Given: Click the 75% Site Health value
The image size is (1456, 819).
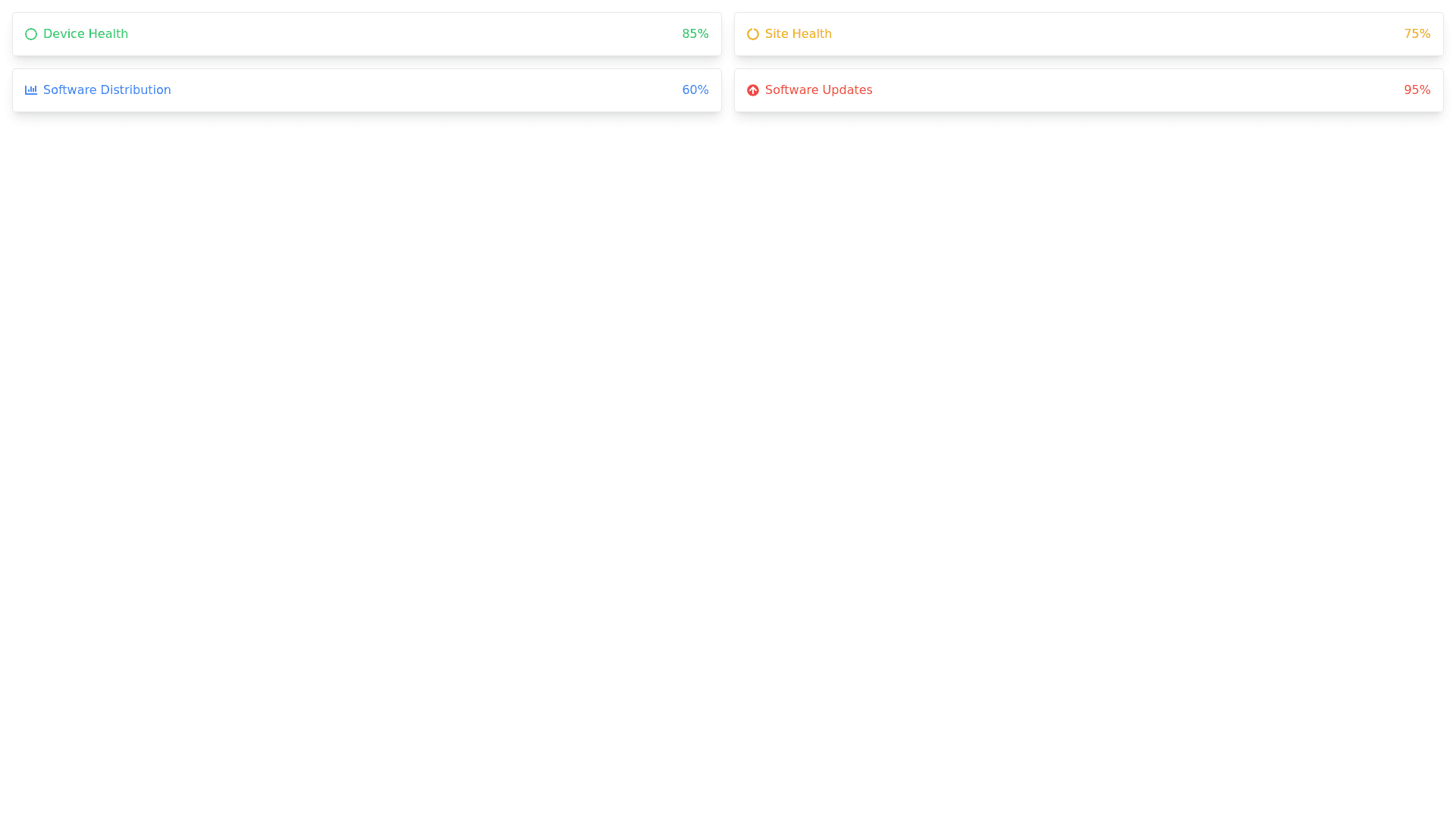Looking at the screenshot, I should tap(1417, 34).
